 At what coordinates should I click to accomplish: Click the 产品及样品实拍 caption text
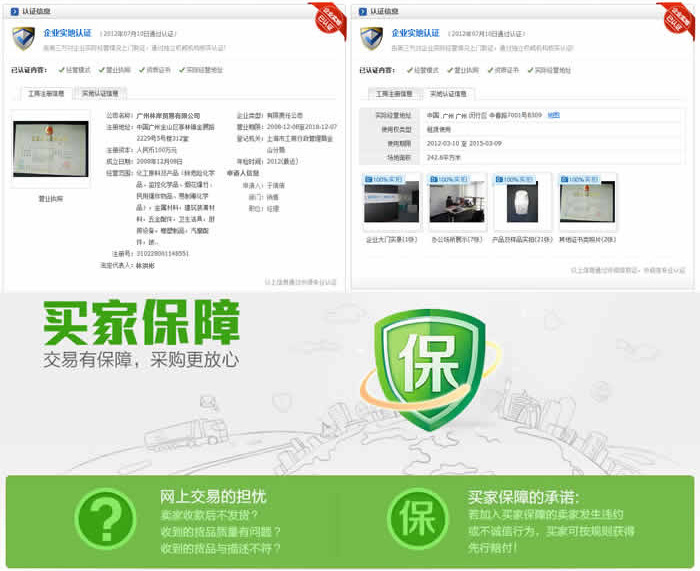coord(522,240)
